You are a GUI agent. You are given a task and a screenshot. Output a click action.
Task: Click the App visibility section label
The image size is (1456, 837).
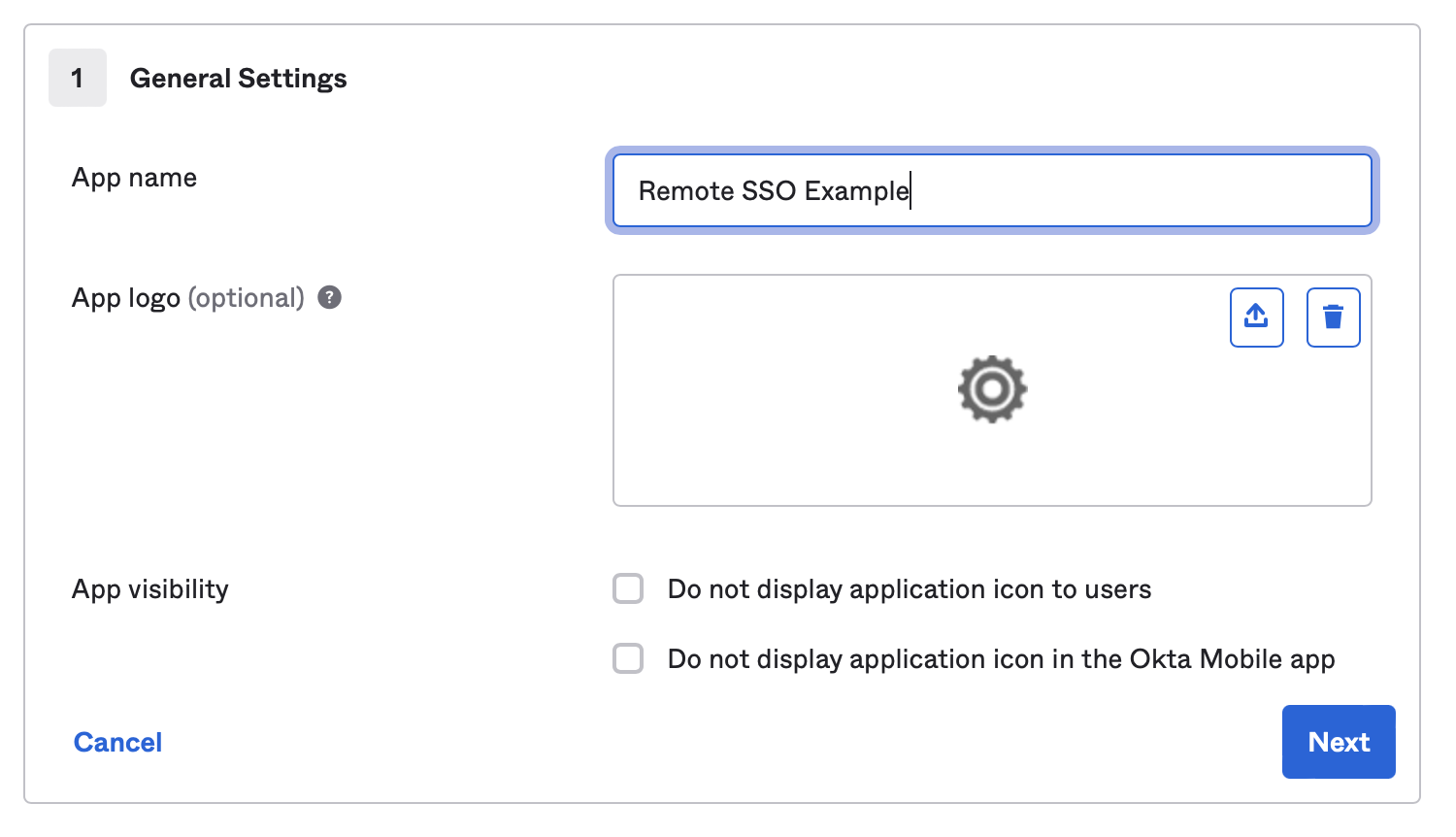[149, 588]
